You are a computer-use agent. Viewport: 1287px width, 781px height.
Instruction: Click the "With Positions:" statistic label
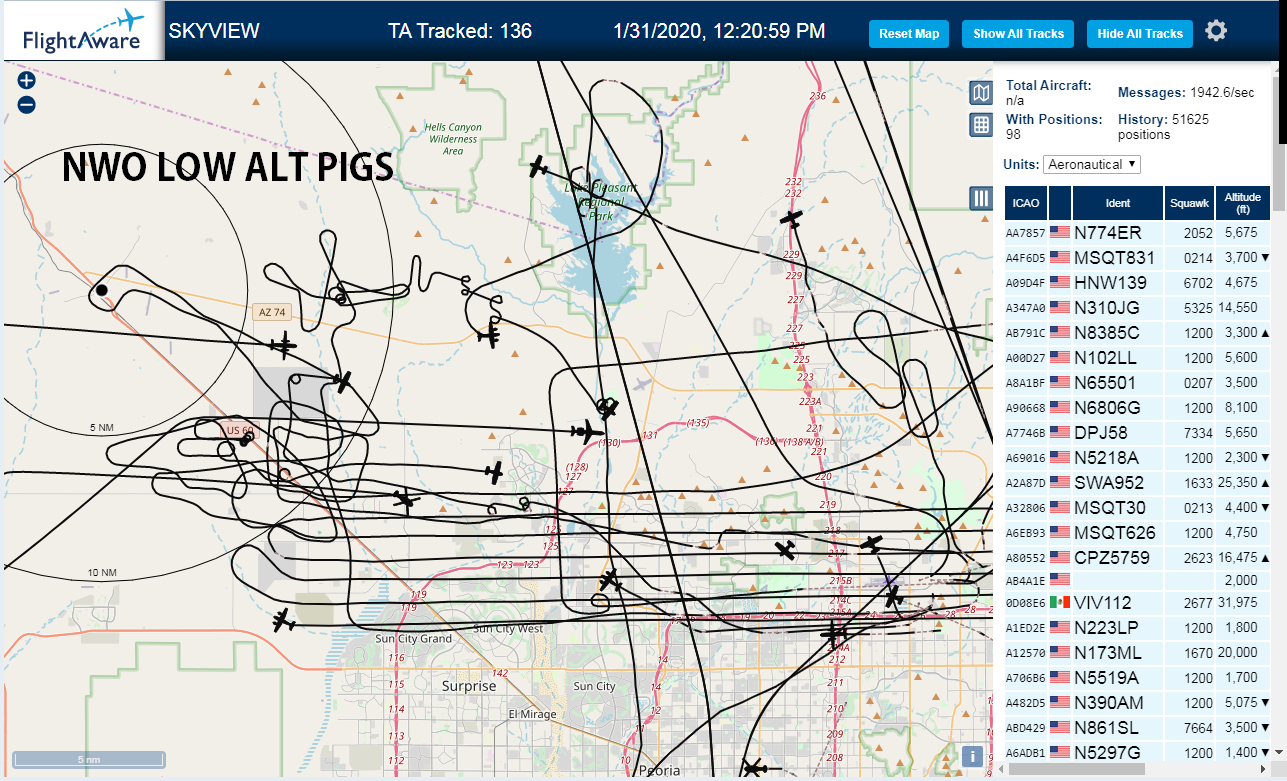(1053, 119)
